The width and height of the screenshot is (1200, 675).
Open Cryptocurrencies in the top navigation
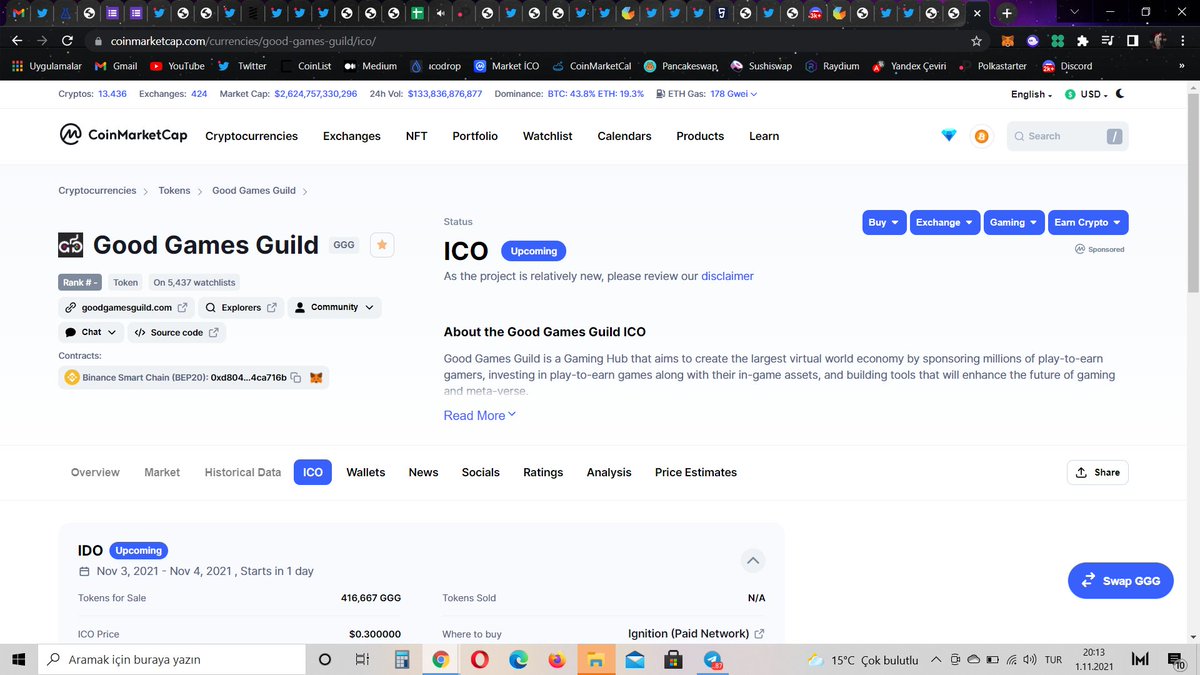point(251,136)
